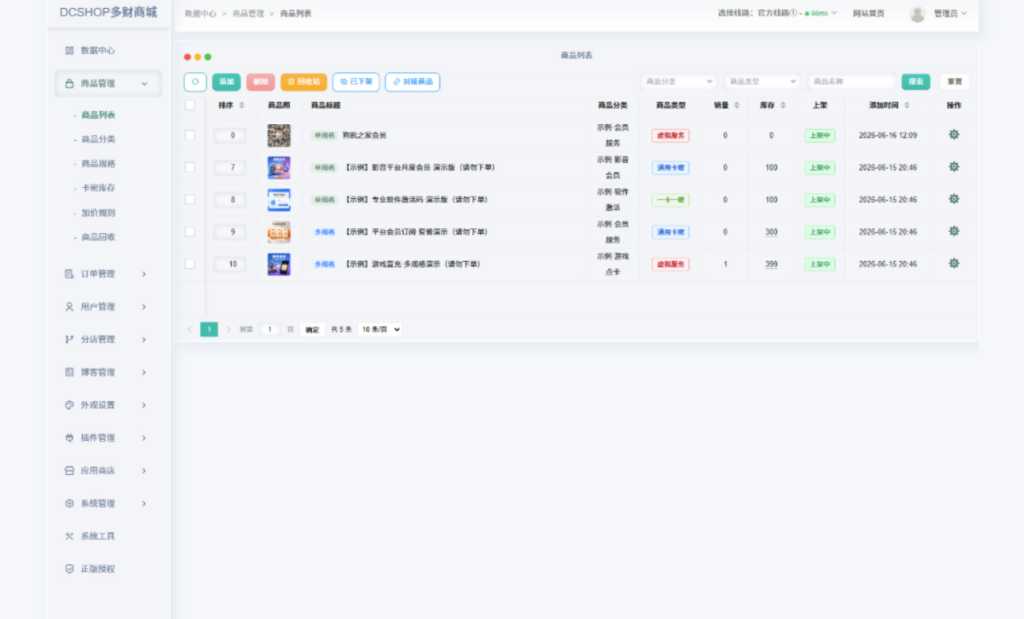Click the 系统管理 gear icon in sidebar
1024x619 pixels.
click(69, 503)
